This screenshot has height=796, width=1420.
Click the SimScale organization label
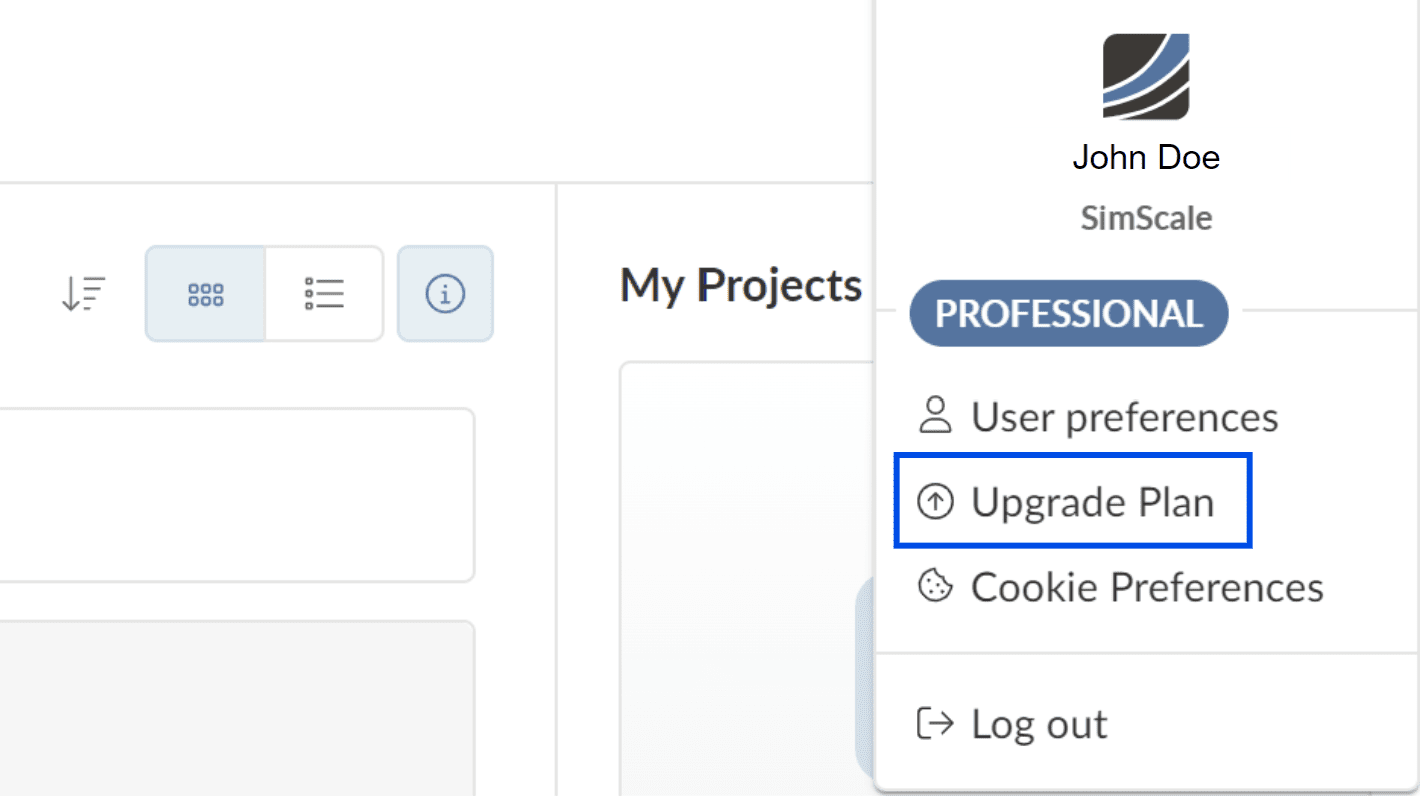(x=1146, y=218)
